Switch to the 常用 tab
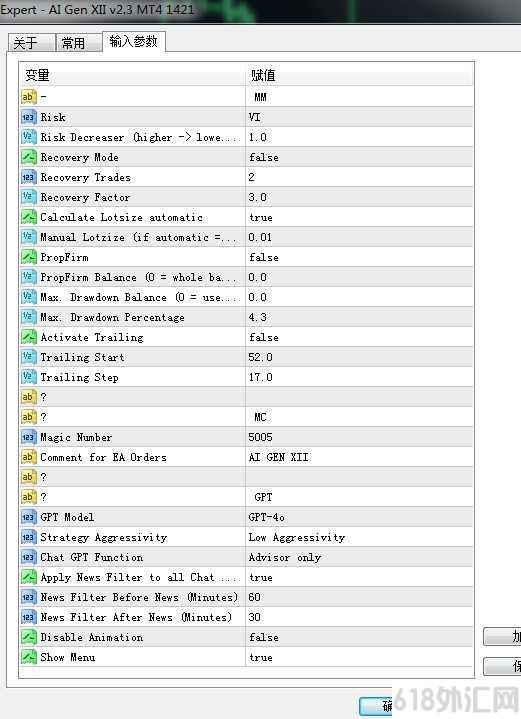 pos(79,43)
